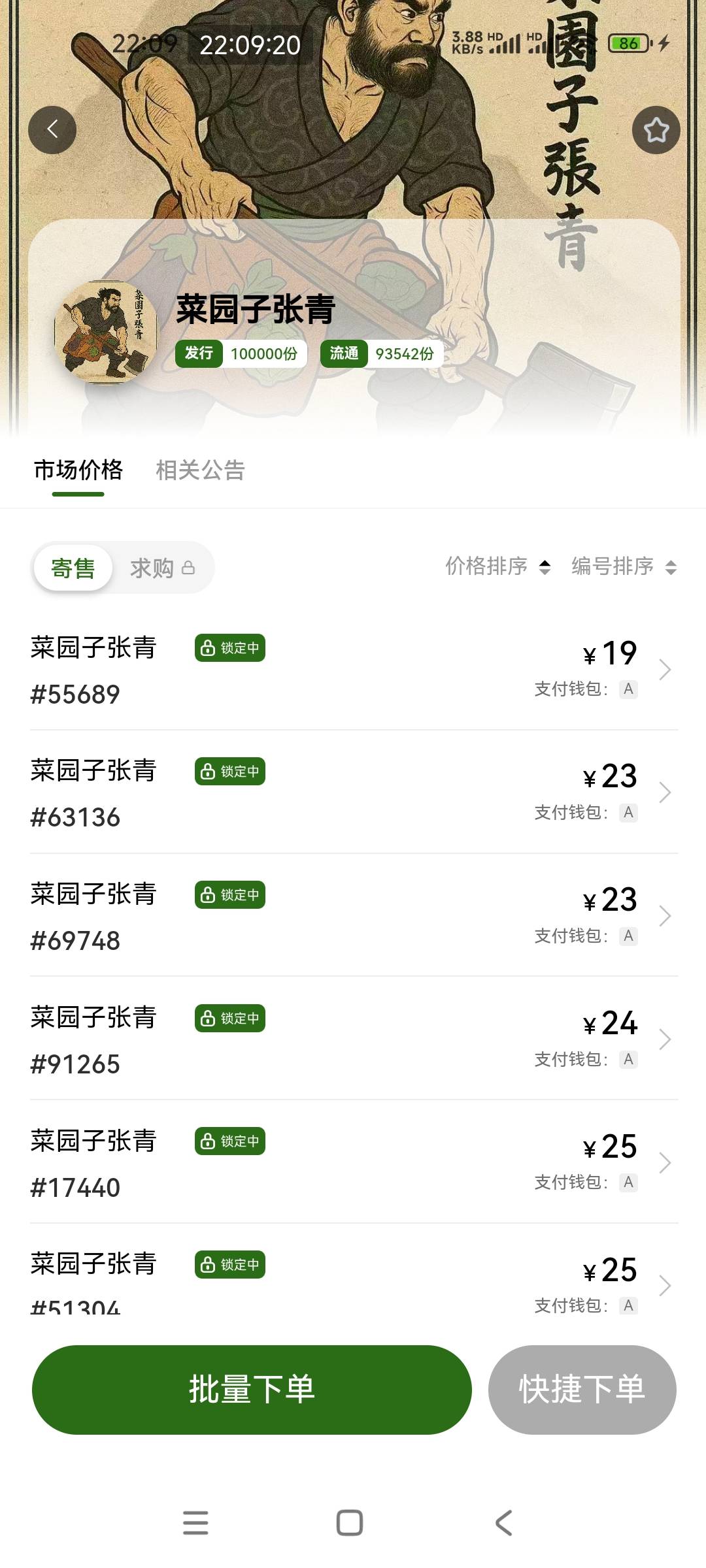Select the 市场价格 tab
Screen dimensions: 706x1568
[x=78, y=470]
